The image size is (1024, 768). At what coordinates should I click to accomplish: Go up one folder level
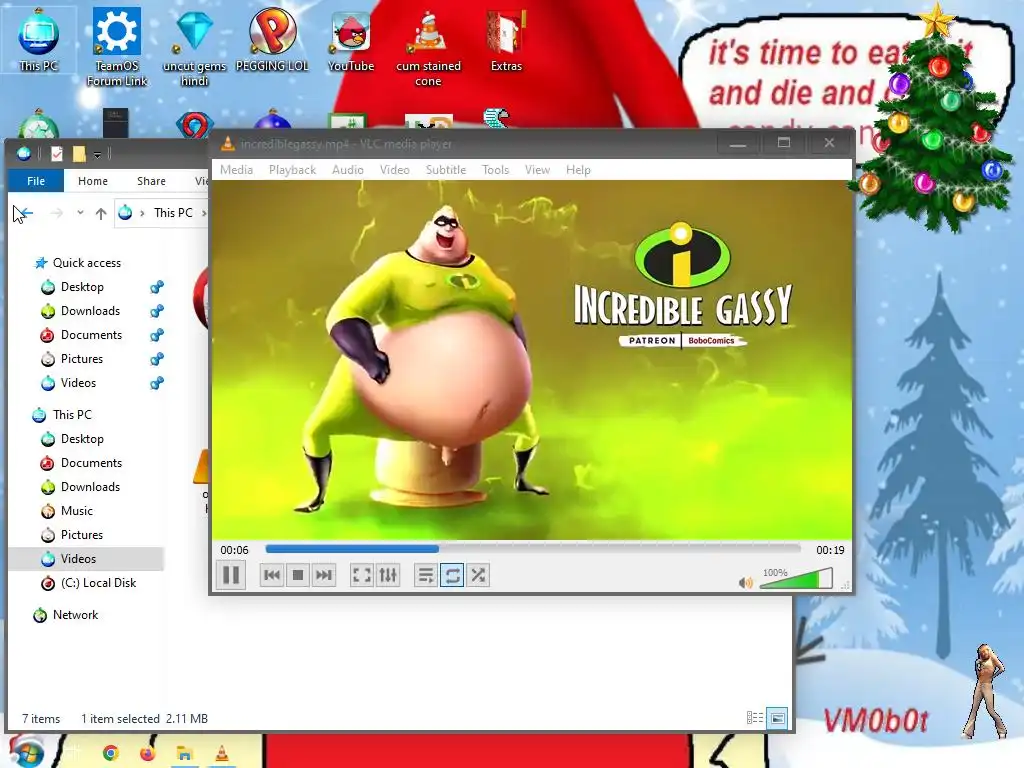(101, 213)
